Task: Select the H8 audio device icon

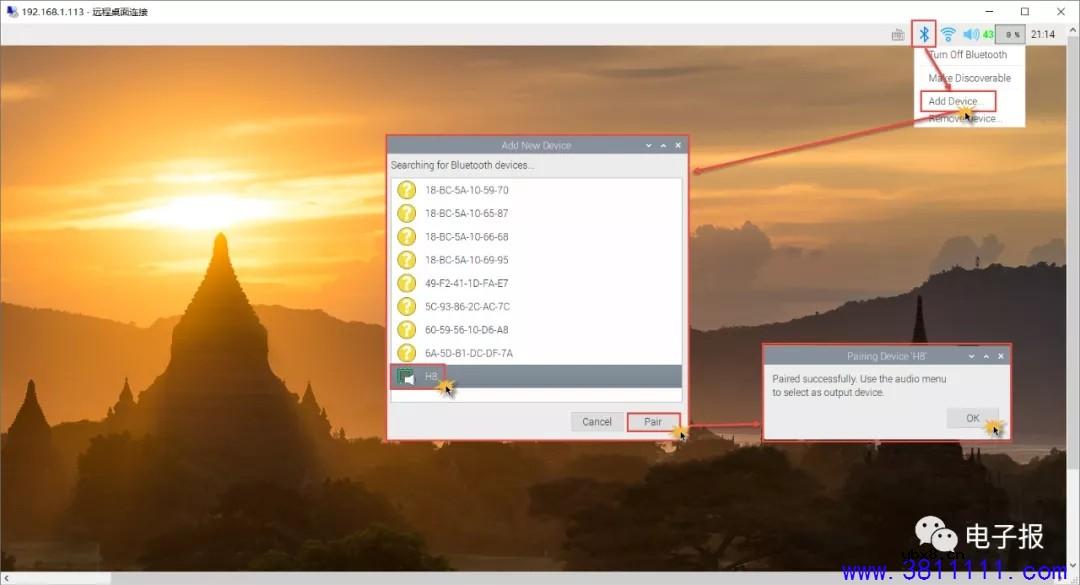Action: pyautogui.click(x=406, y=376)
